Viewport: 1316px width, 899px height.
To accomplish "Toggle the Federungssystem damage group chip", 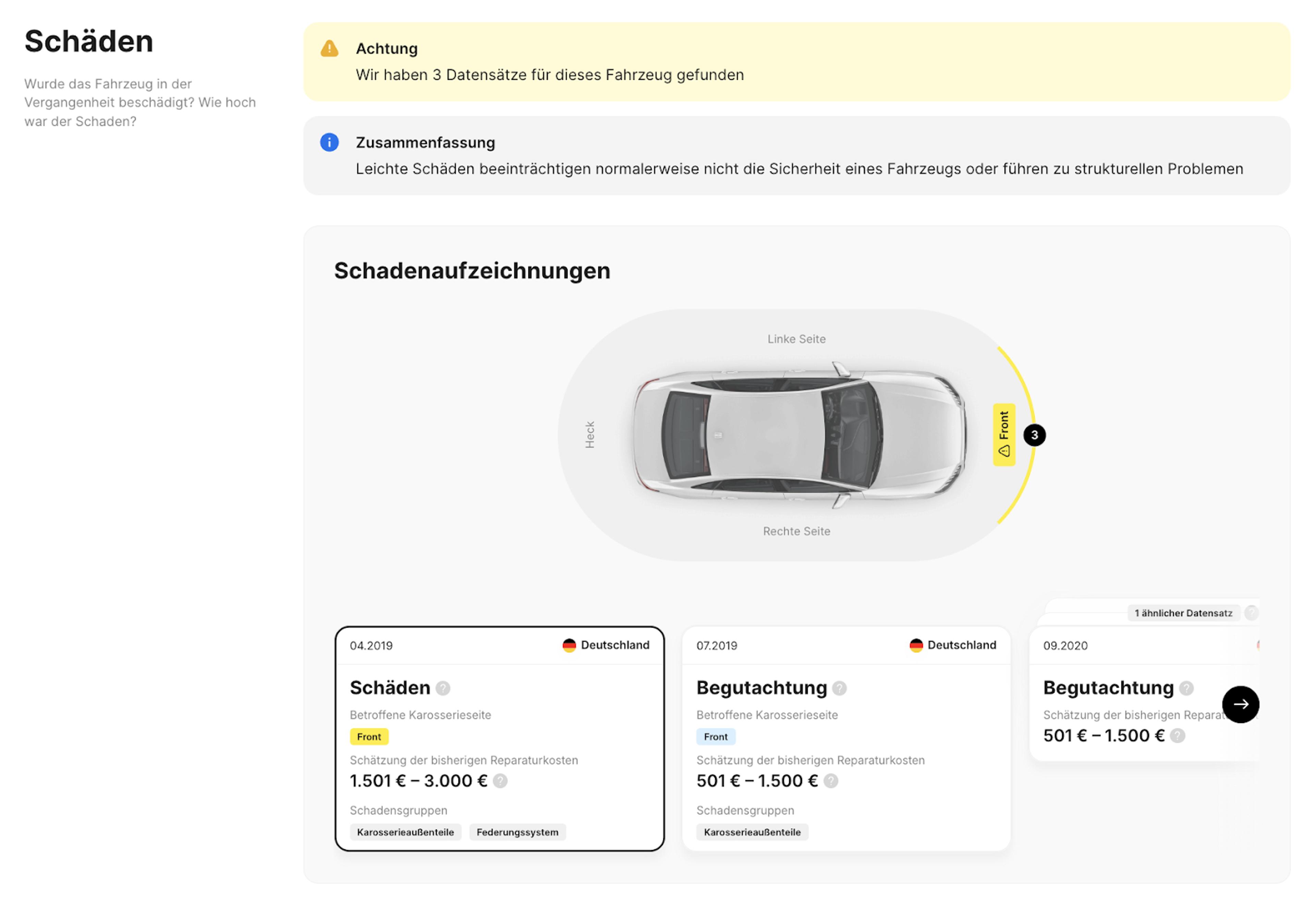I will pyautogui.click(x=517, y=832).
